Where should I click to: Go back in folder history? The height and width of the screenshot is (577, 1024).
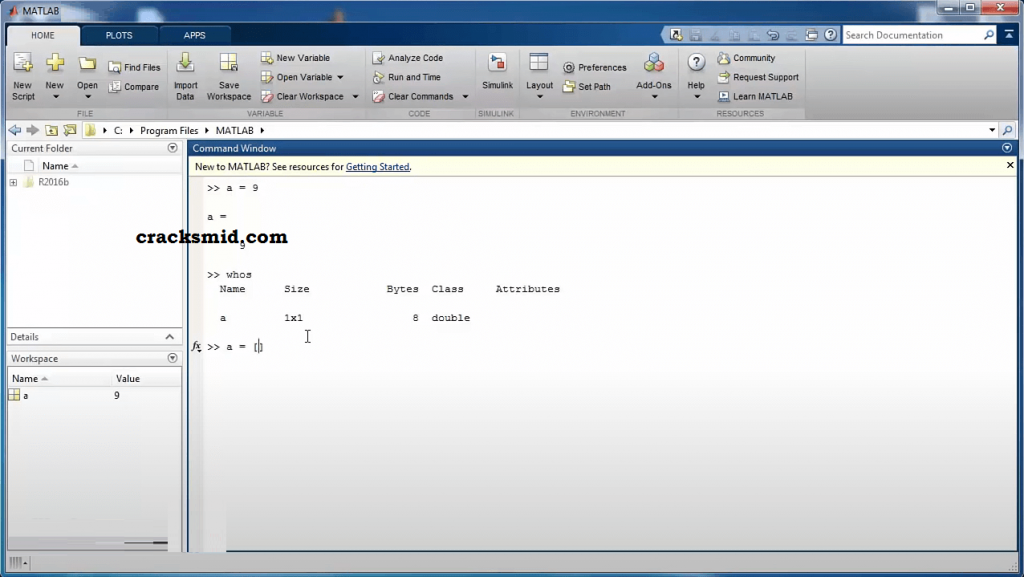coord(15,130)
